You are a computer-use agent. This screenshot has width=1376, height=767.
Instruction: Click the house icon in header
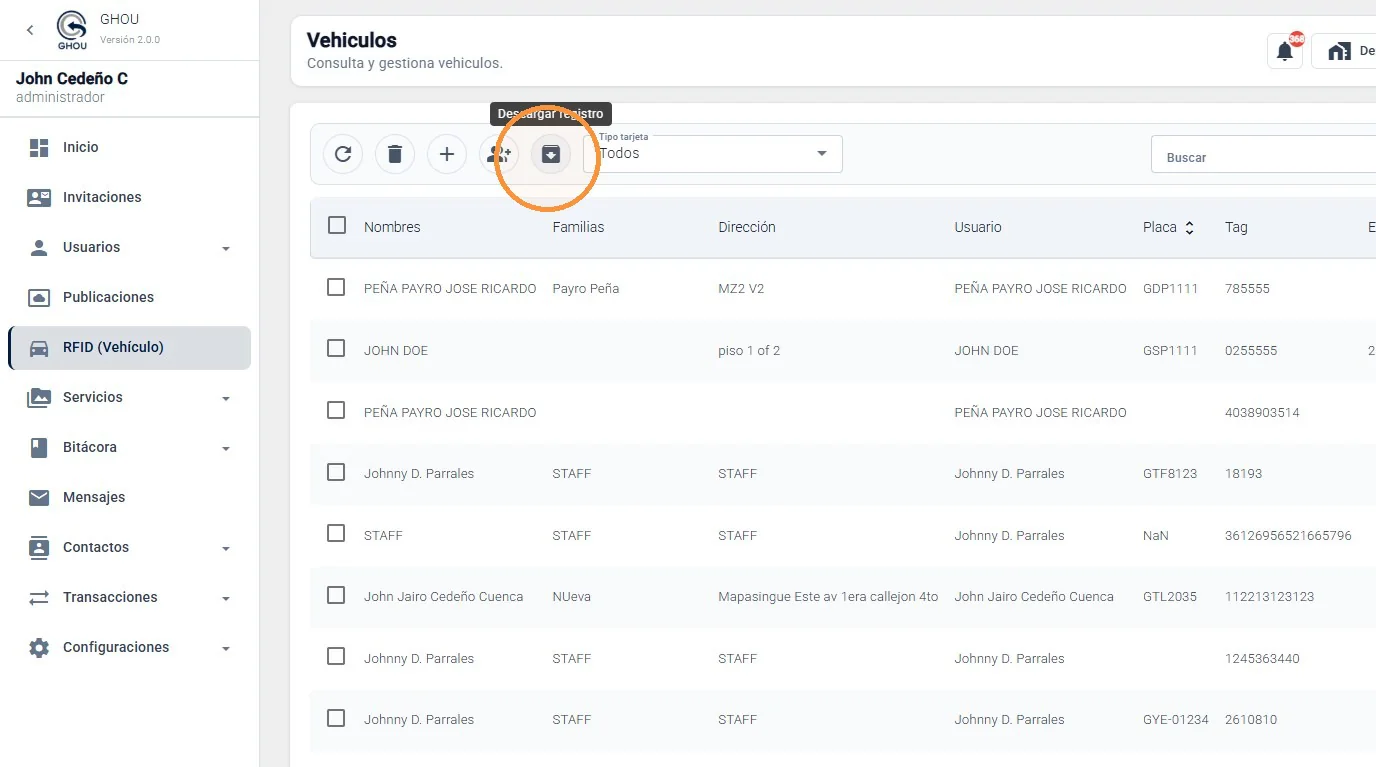tap(1339, 51)
